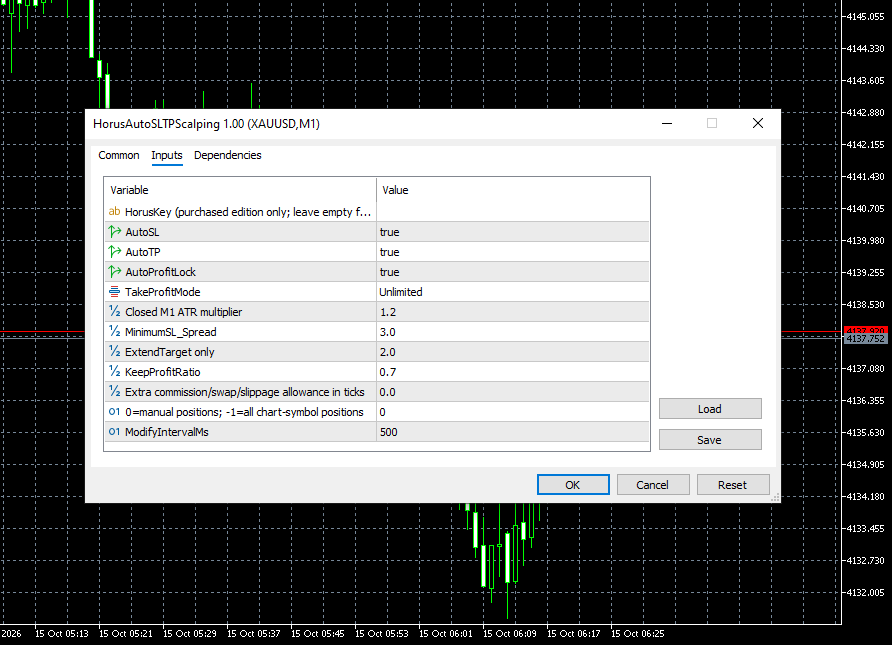
Task: Open the Dependencies tab
Action: tap(228, 155)
